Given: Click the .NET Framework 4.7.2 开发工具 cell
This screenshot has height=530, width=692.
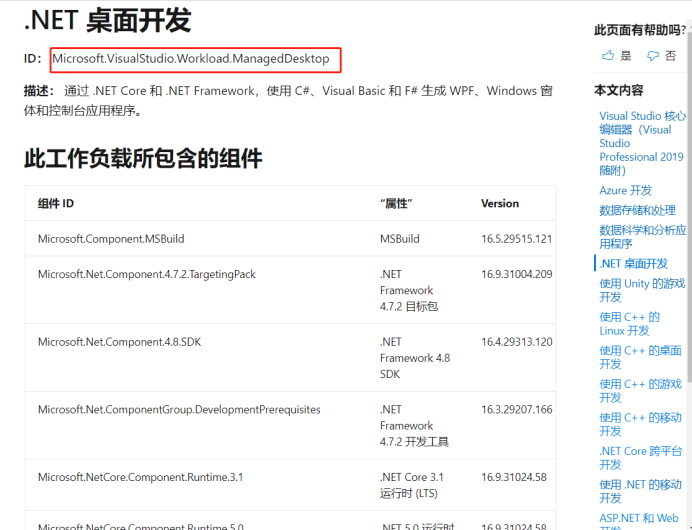Looking at the screenshot, I should pos(414,426).
